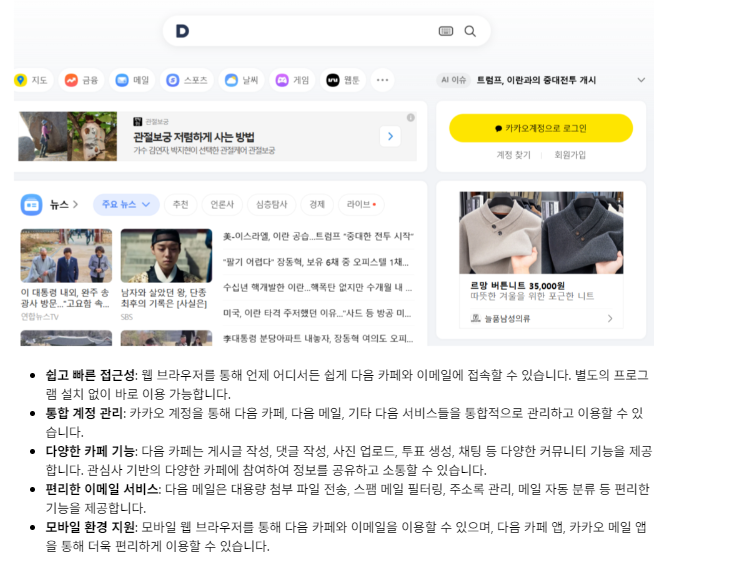Click ad subtext 가수 김연자, 박지현이 선택한

pyautogui.click(x=204, y=150)
